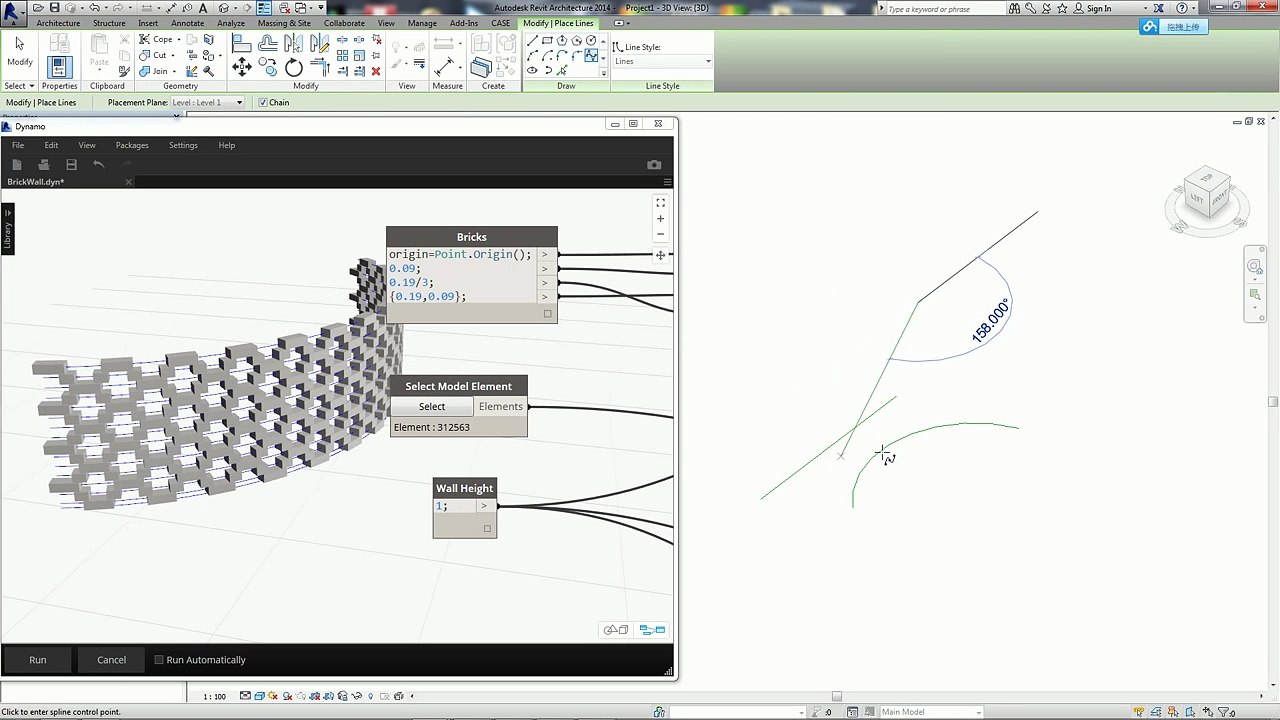
Task: Click the Run button
Action: pos(37,660)
